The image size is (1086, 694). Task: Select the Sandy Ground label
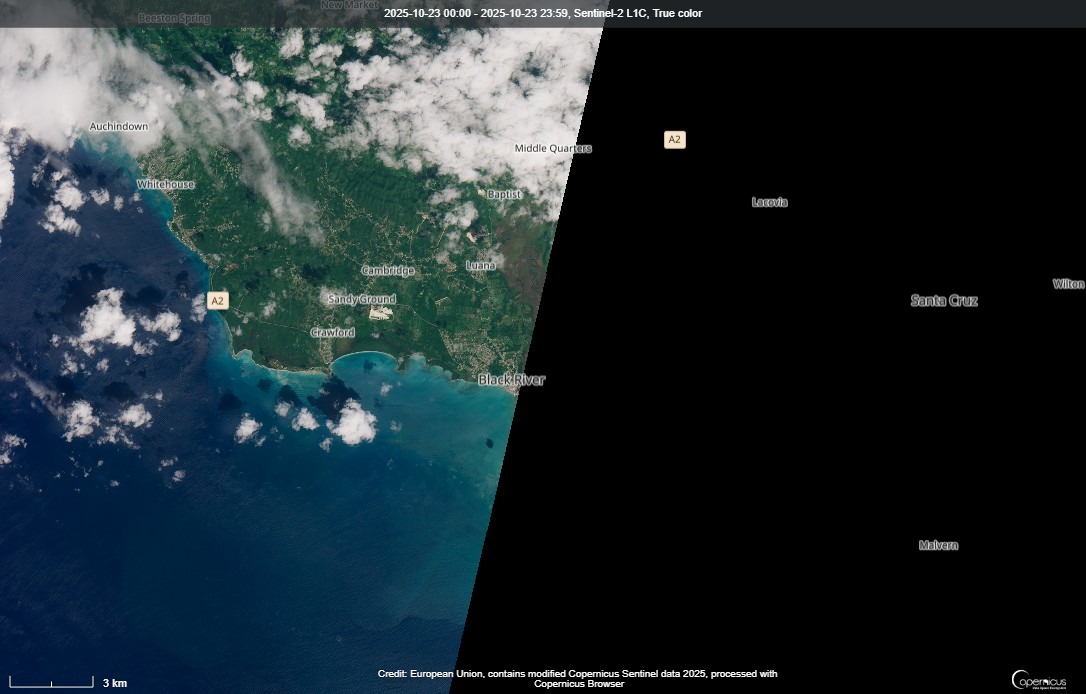361,299
